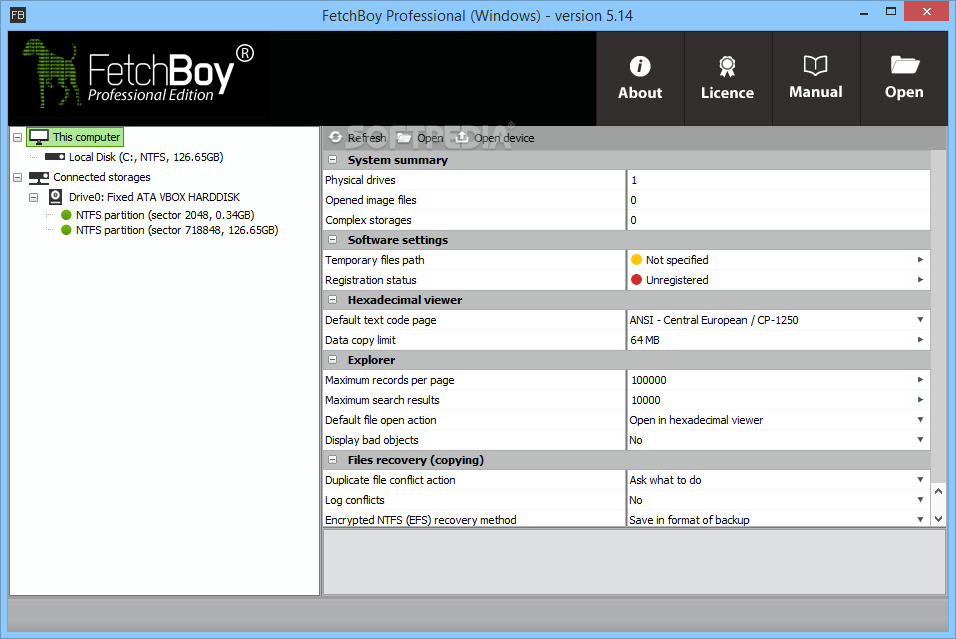The width and height of the screenshot is (956, 639).
Task: Click the Physical drives row label
Action: tap(360, 180)
